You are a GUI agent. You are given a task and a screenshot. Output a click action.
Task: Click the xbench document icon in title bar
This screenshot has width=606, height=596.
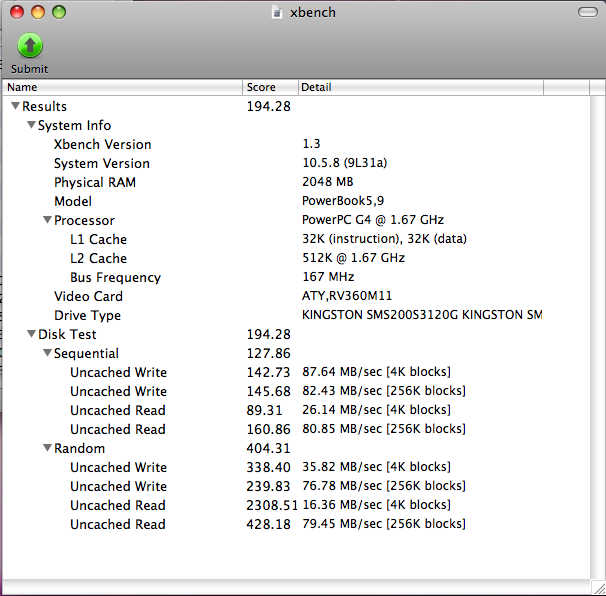point(277,12)
